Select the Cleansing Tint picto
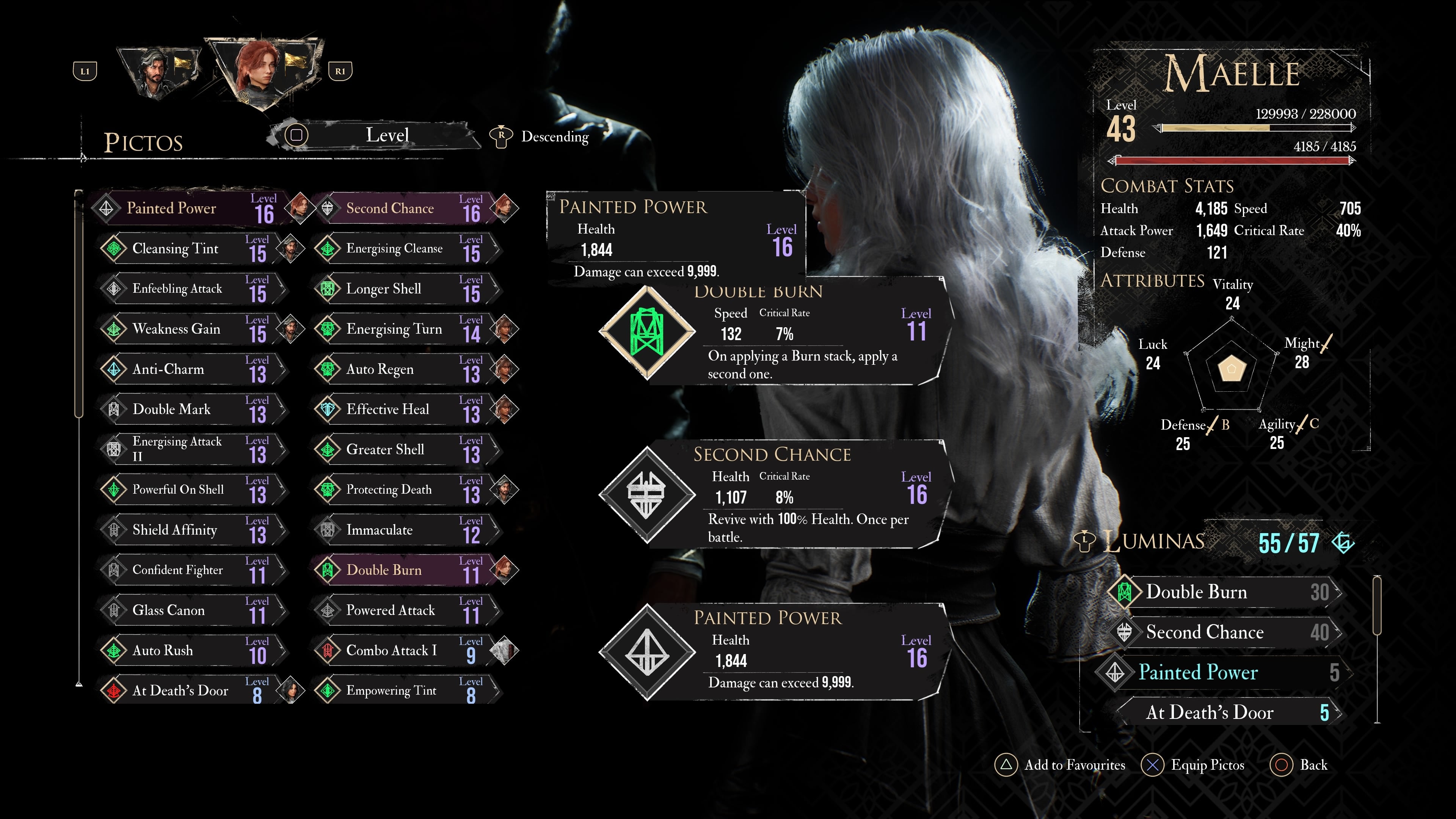This screenshot has width=1456, height=819. (x=193, y=249)
